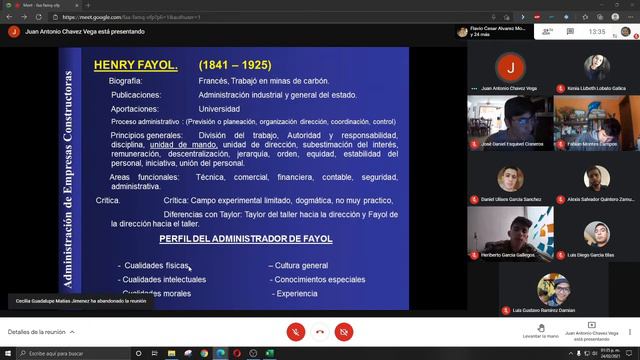Click your own profile avatar in Meet top bar

625,31
